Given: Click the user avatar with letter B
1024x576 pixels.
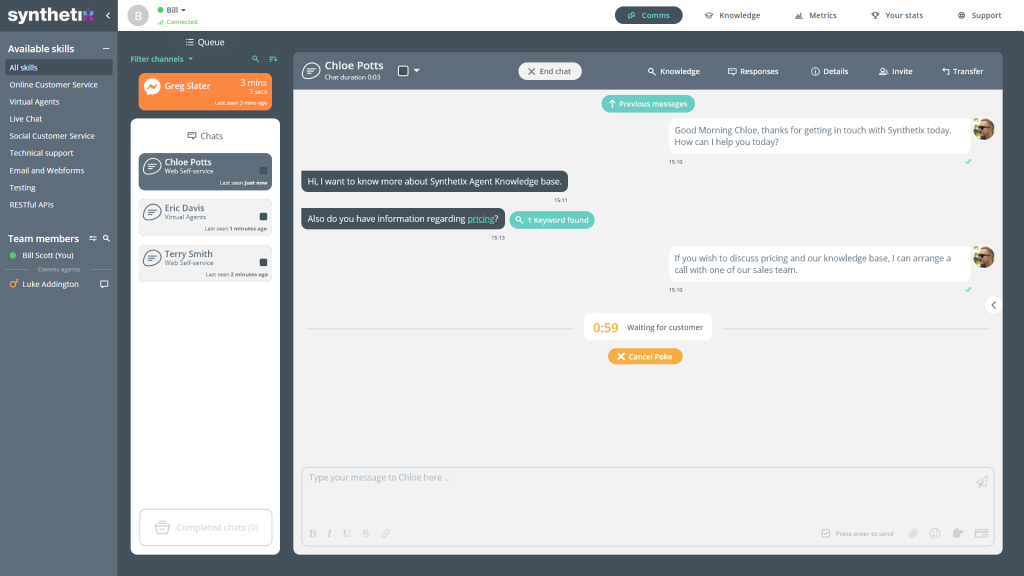Looking at the screenshot, I should pos(138,15).
